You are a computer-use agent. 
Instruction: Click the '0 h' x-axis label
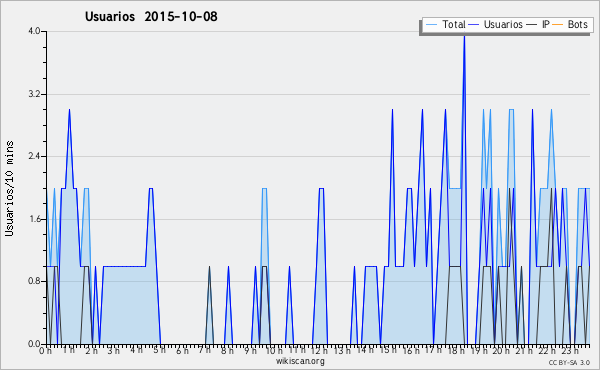[45, 351]
